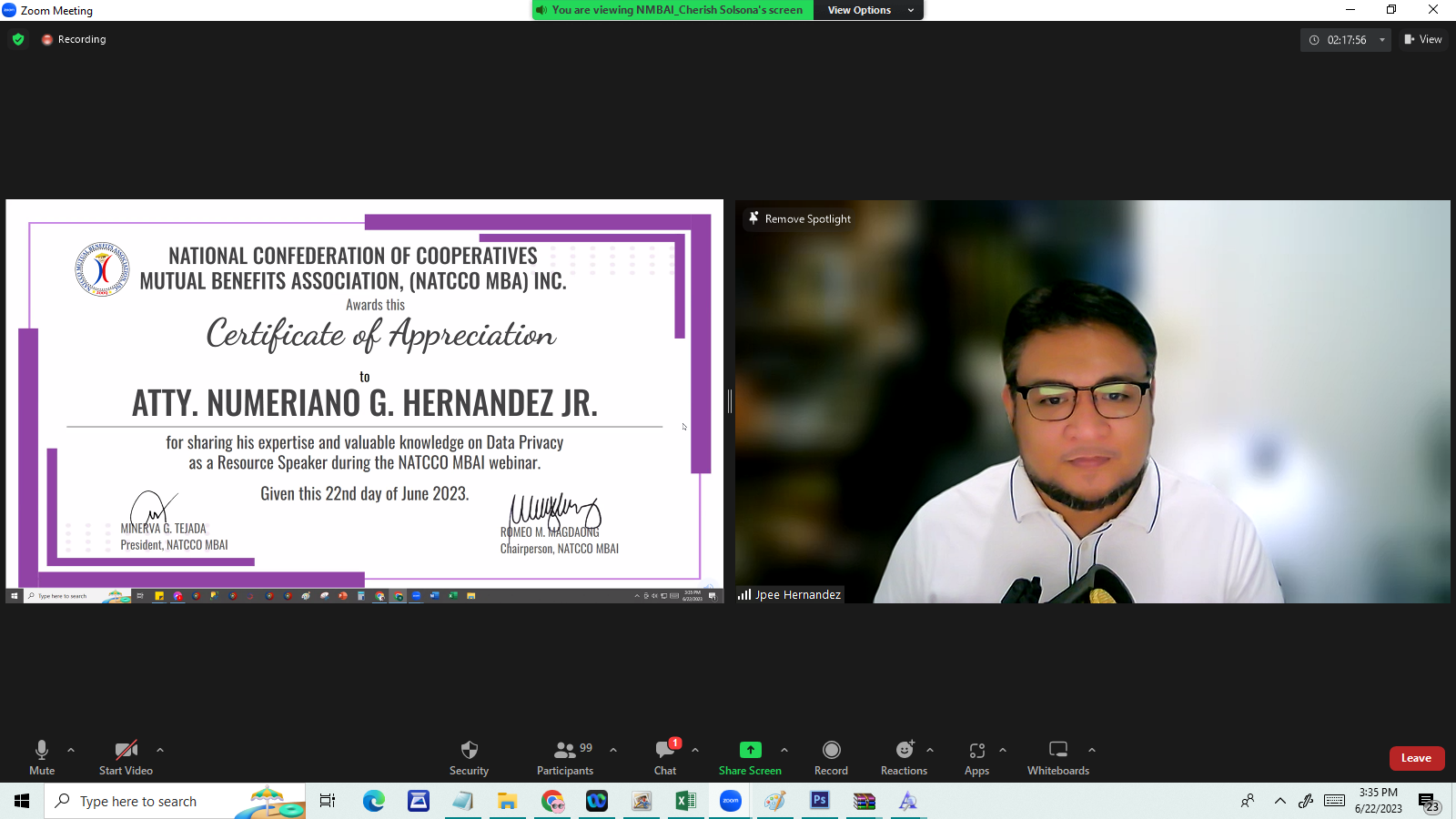Expand chat options arrow beside Chat
Screen dimensions: 1456x819
(x=695, y=750)
